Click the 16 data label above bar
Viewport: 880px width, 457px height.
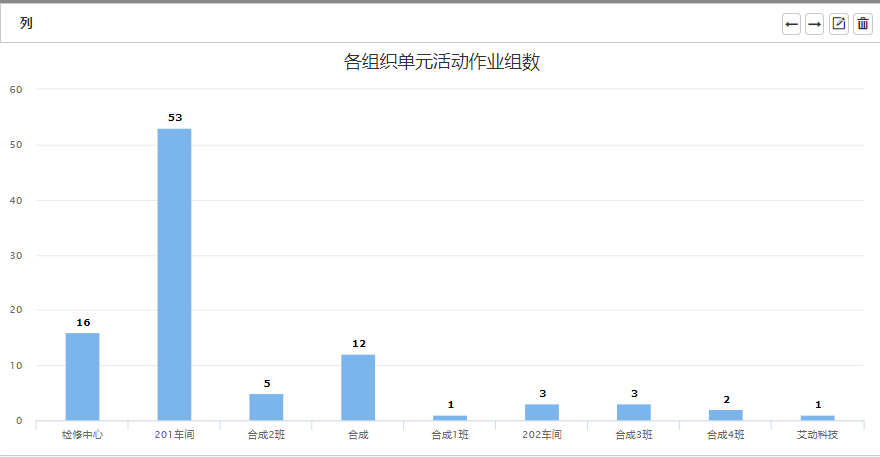point(83,322)
